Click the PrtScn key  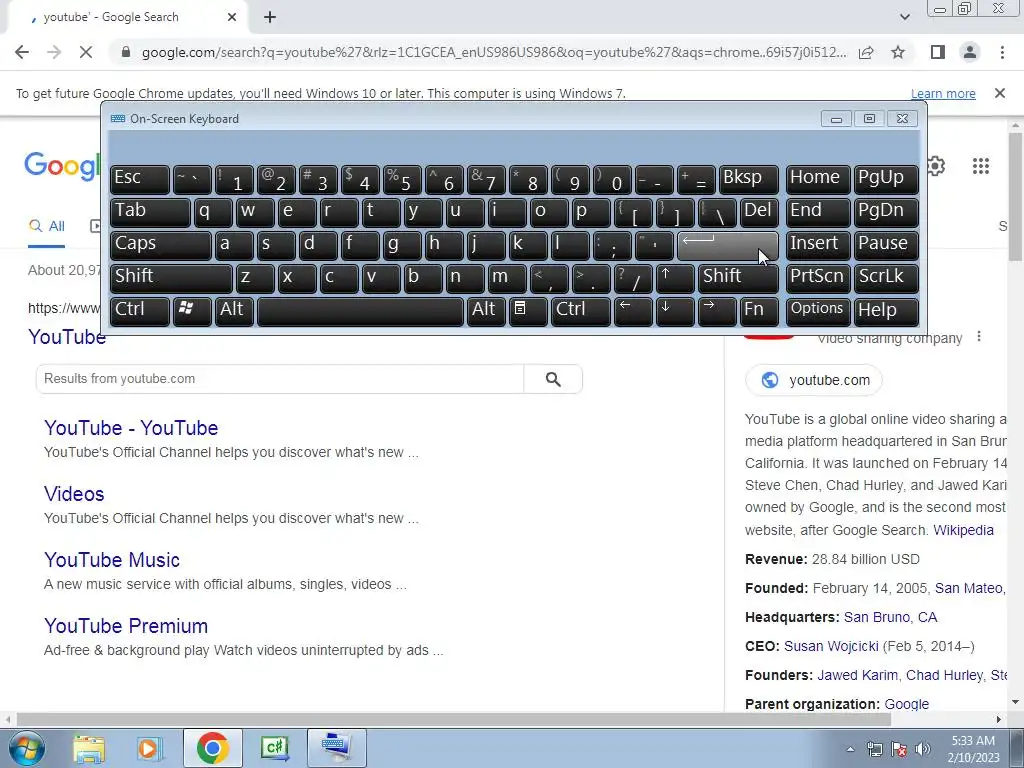pyautogui.click(x=818, y=278)
